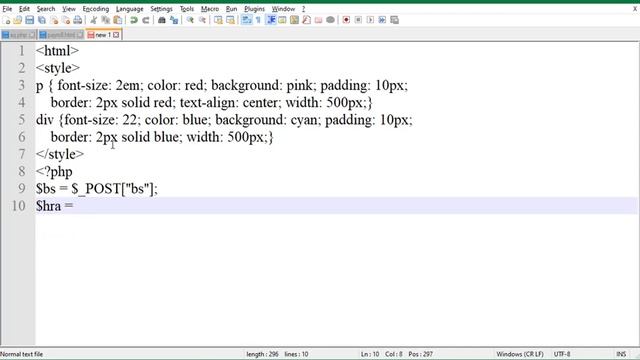Close the new 1 tab
640x360 pixels.
coord(116,35)
